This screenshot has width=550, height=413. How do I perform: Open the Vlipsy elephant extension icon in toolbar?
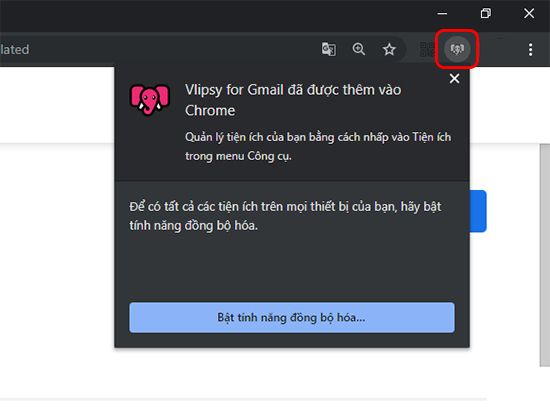click(x=457, y=49)
